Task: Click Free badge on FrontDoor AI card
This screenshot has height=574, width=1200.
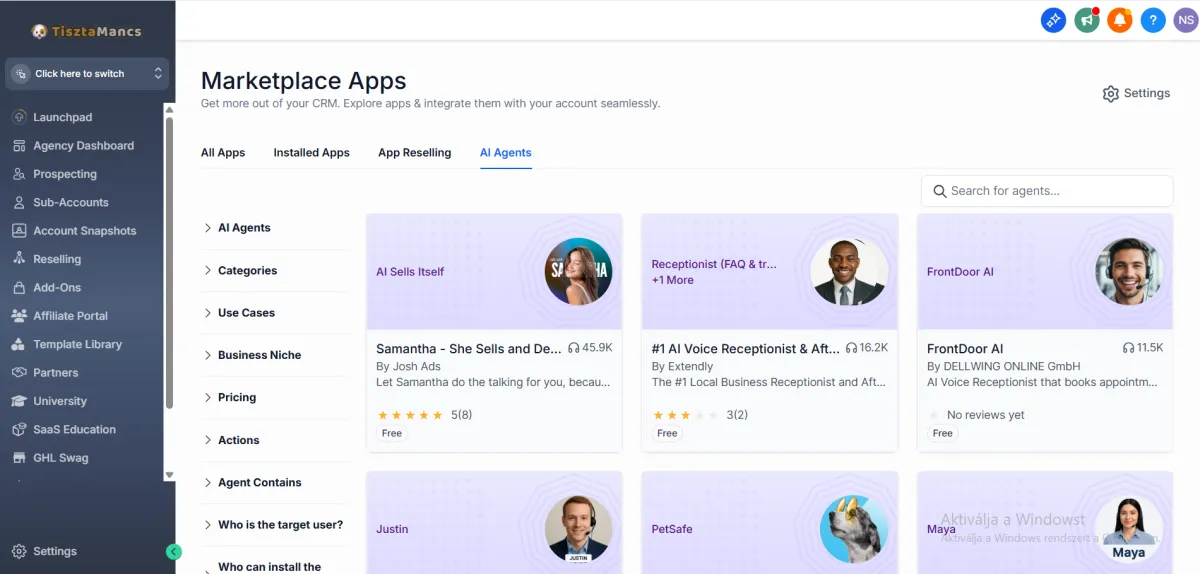Action: tap(943, 433)
